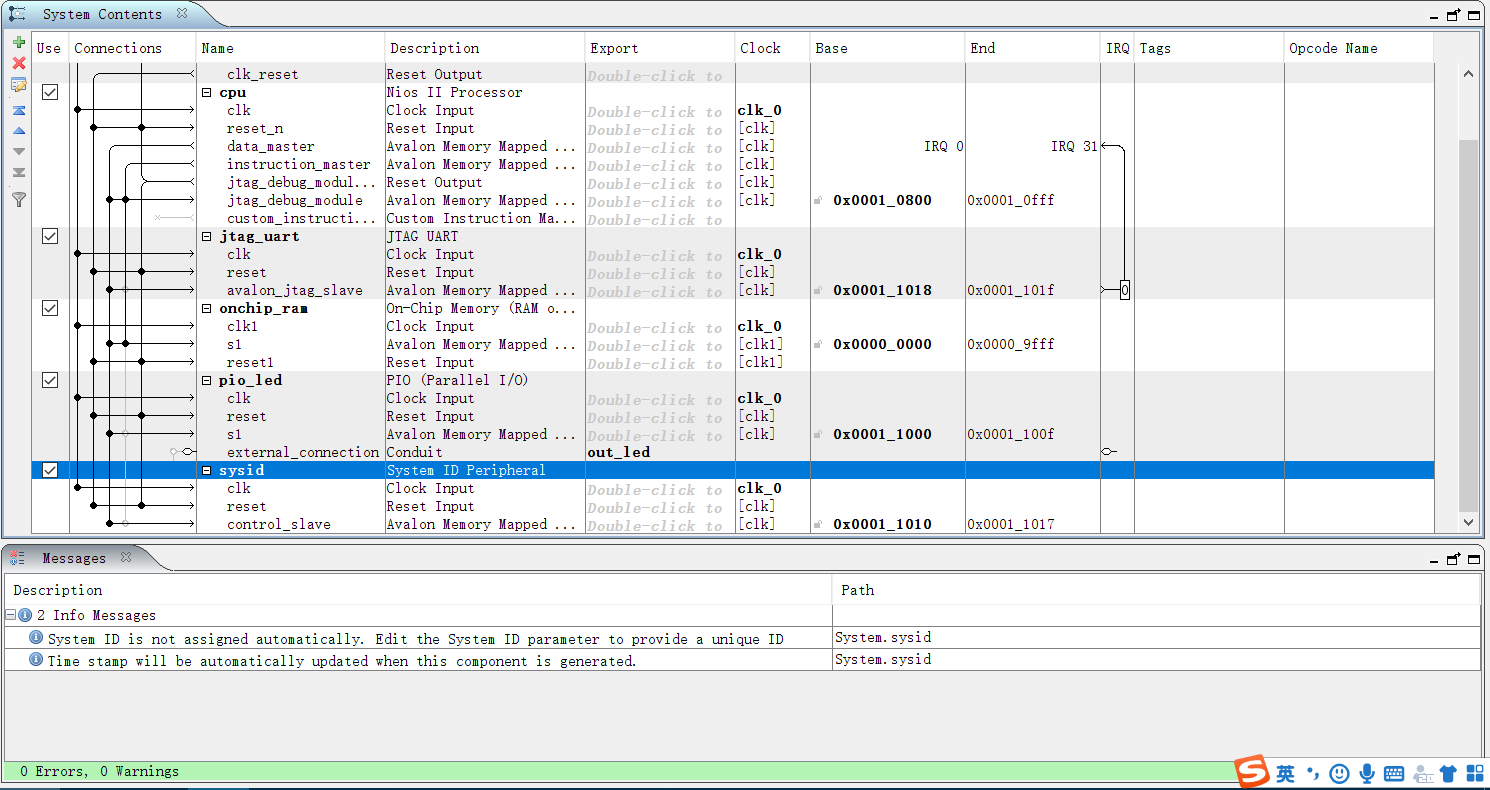Uncheck the Use checkbox for pio_led

50,380
